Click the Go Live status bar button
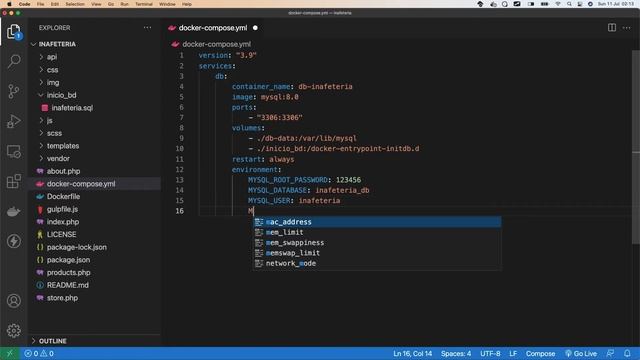The width and height of the screenshot is (640, 360). 581,353
